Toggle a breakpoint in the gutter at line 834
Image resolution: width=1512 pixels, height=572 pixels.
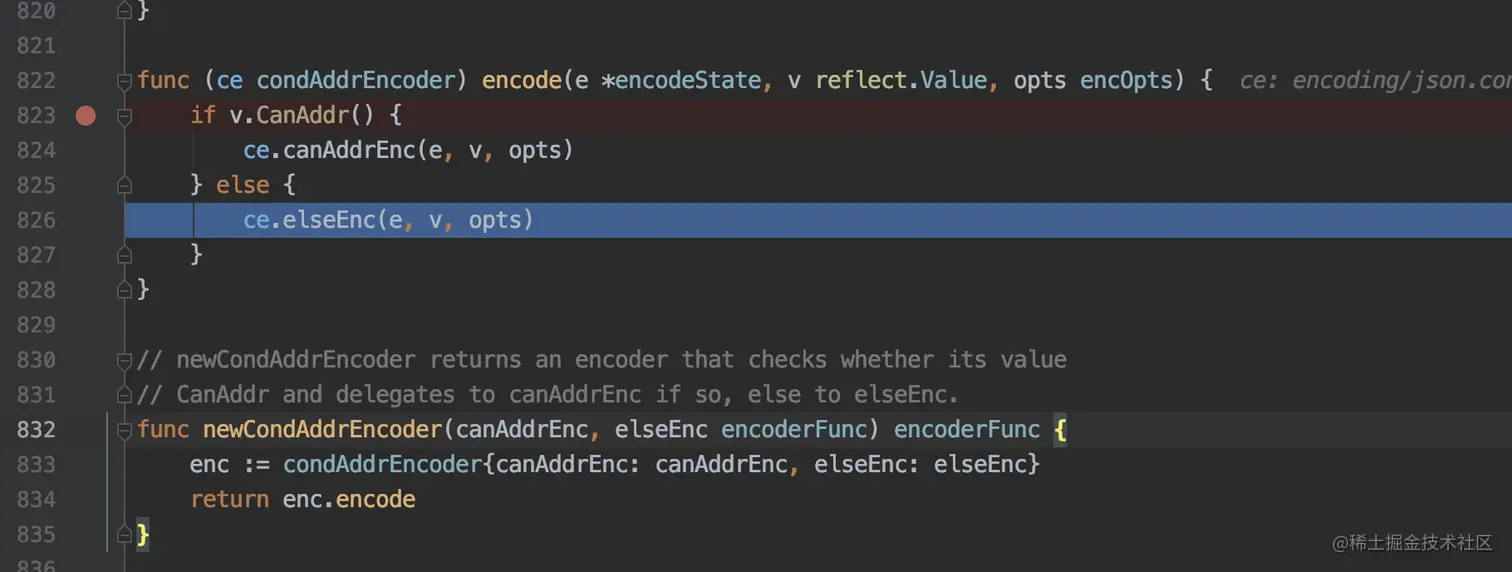86,499
